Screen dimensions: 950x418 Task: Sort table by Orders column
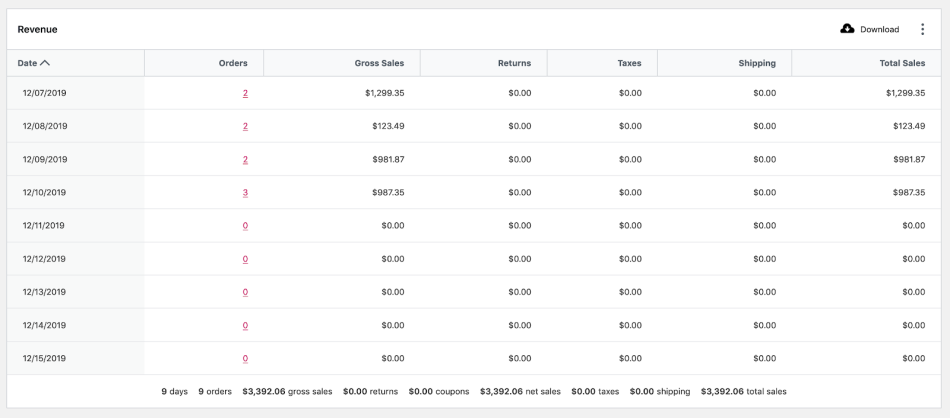pos(233,63)
